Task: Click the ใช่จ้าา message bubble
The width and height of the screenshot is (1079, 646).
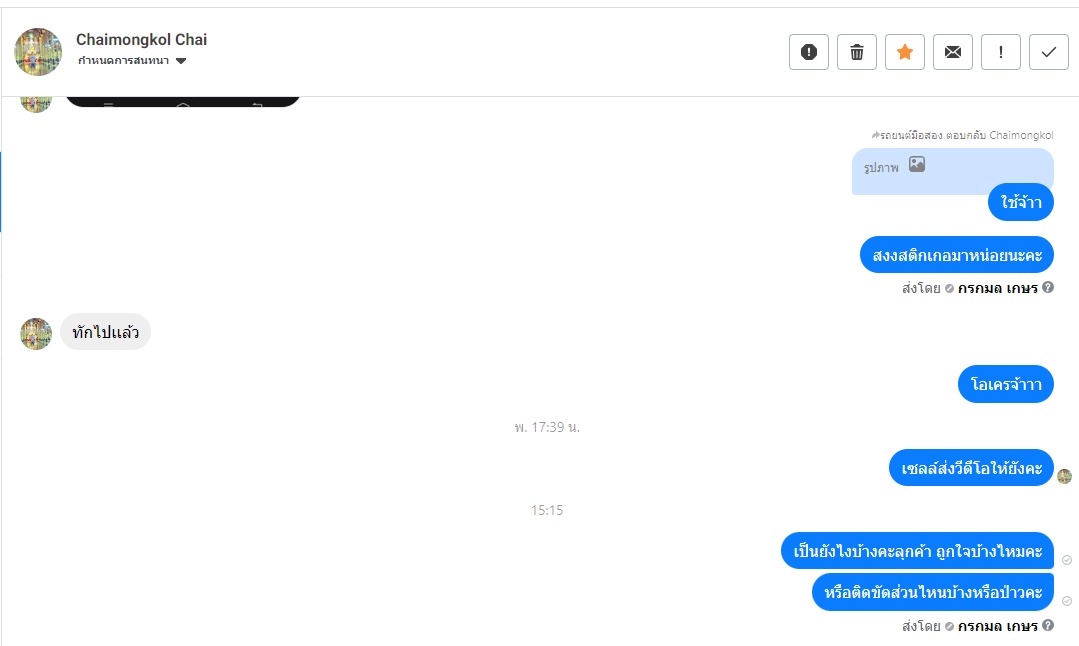Action: point(1021,202)
